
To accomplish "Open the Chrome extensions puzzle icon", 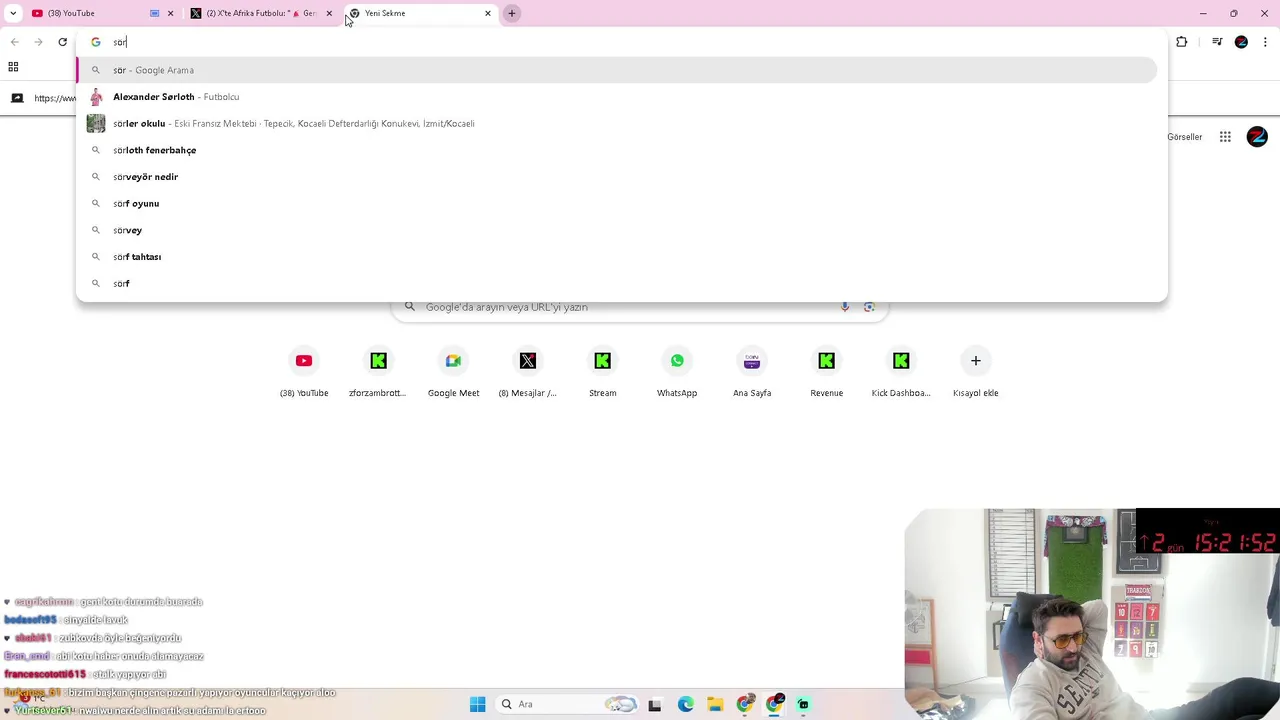I will pos(1182,42).
